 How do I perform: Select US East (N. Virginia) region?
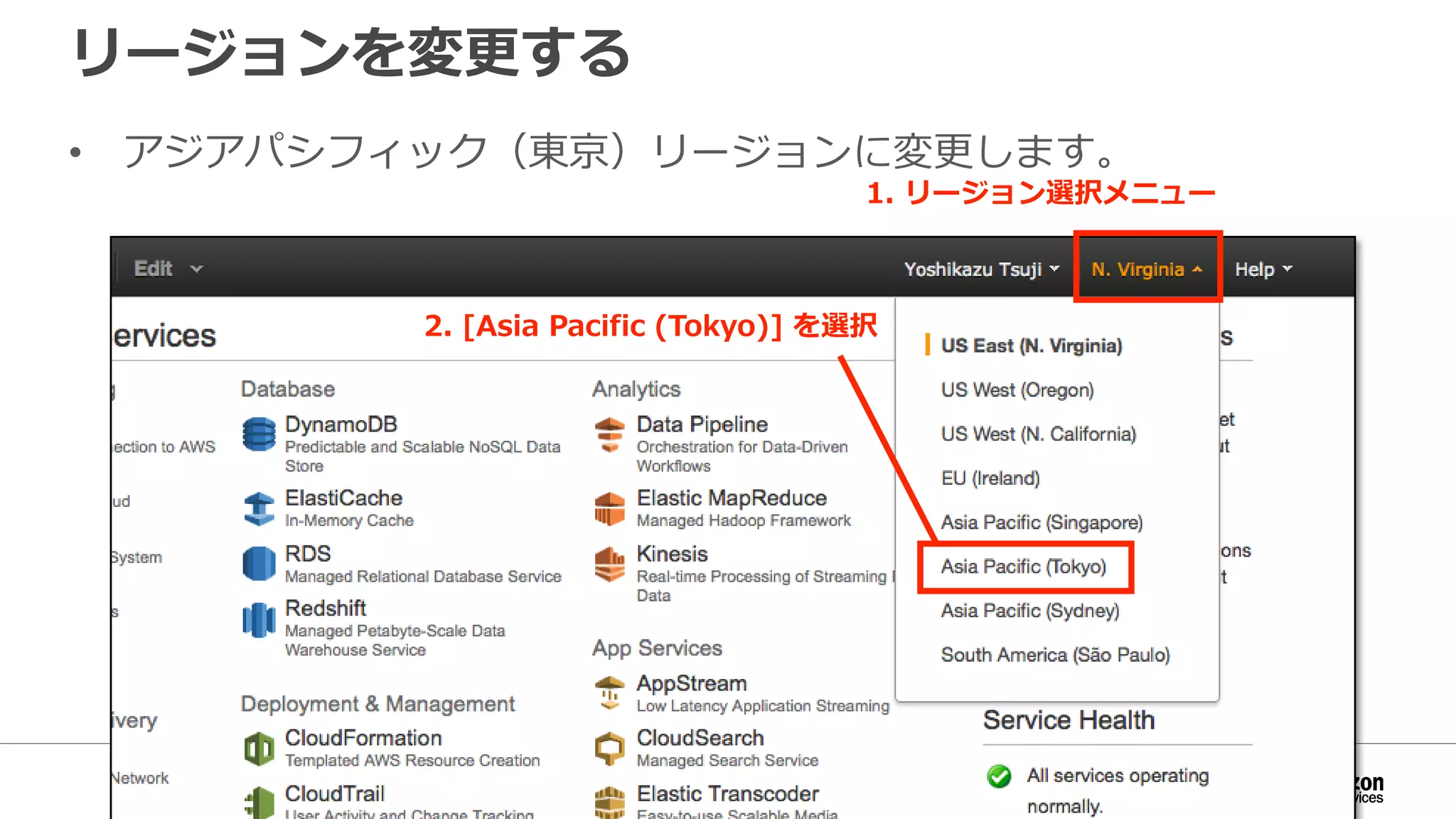tap(1031, 346)
